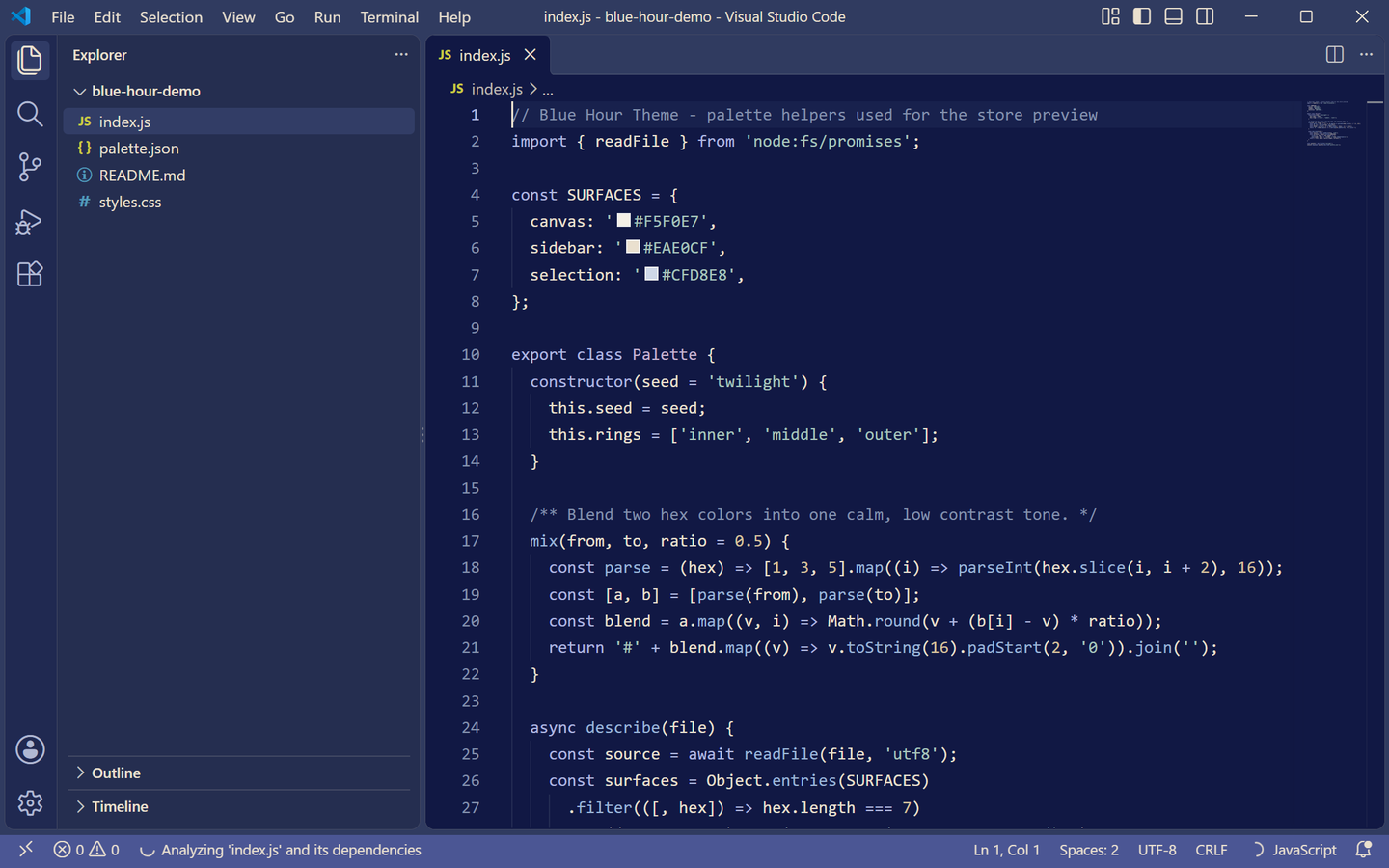Click the code minimap
Viewport: 1389px width, 868px height.
pyautogui.click(x=1334, y=122)
